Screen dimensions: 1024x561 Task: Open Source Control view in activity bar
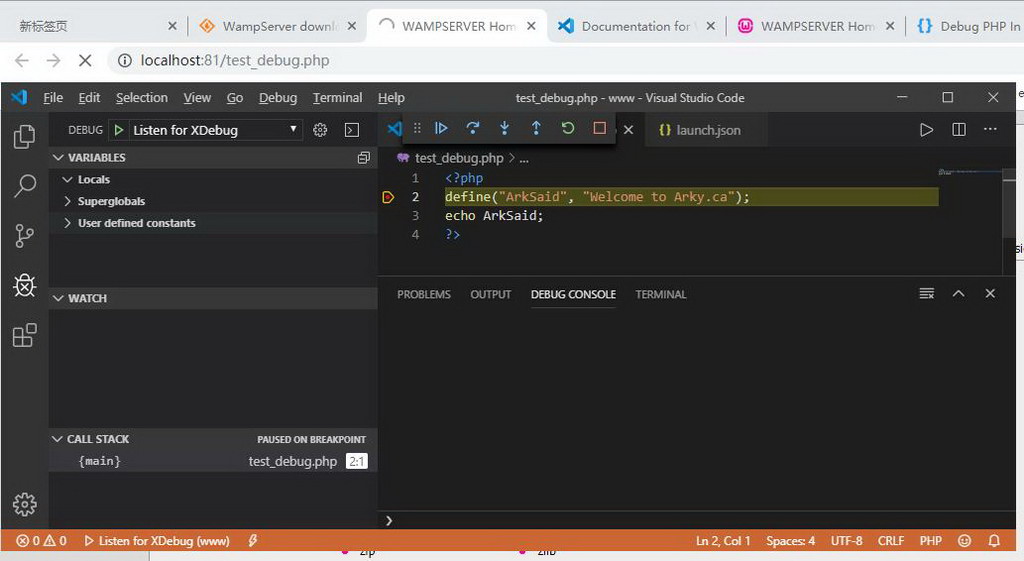tap(24, 236)
